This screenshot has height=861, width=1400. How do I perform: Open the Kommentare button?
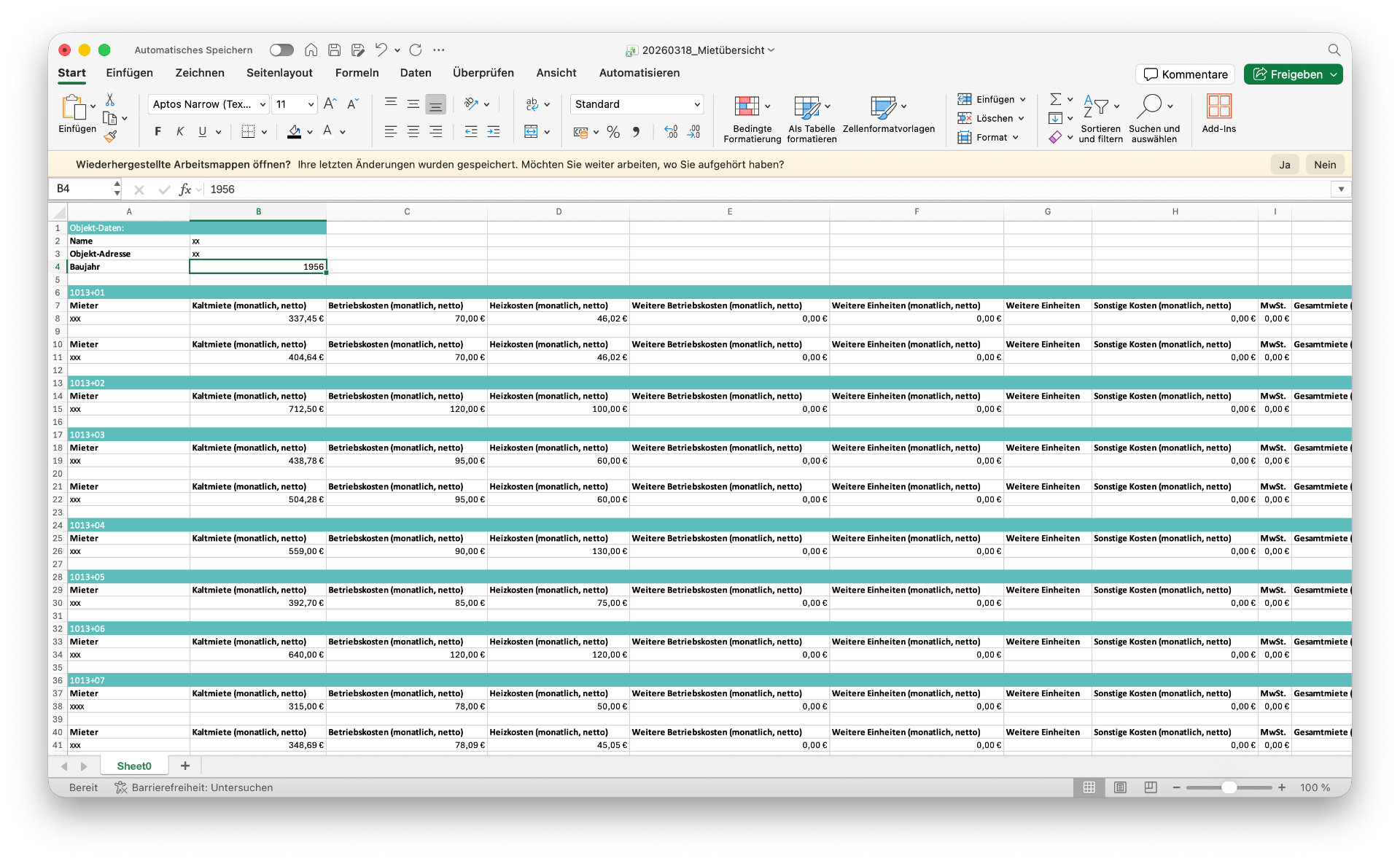tap(1186, 74)
